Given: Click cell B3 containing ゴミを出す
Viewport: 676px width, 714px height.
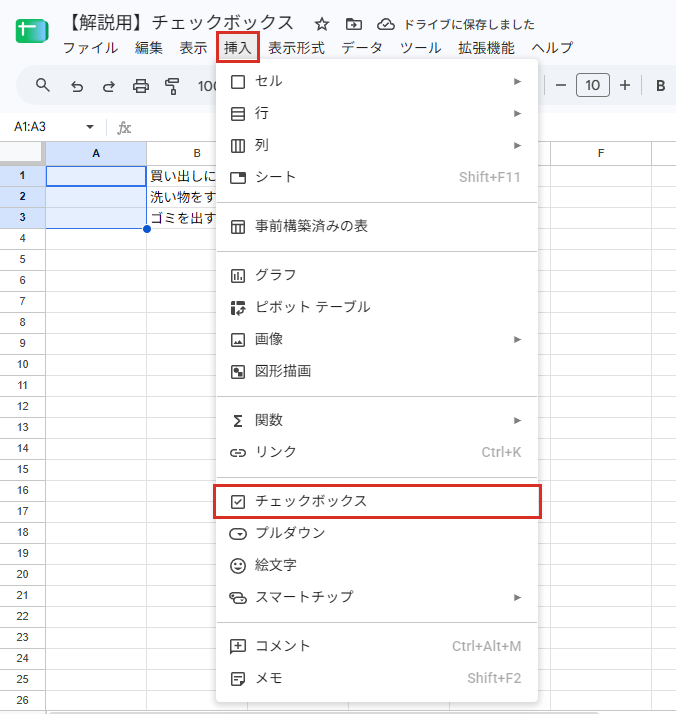Looking at the screenshot, I should click(182, 218).
